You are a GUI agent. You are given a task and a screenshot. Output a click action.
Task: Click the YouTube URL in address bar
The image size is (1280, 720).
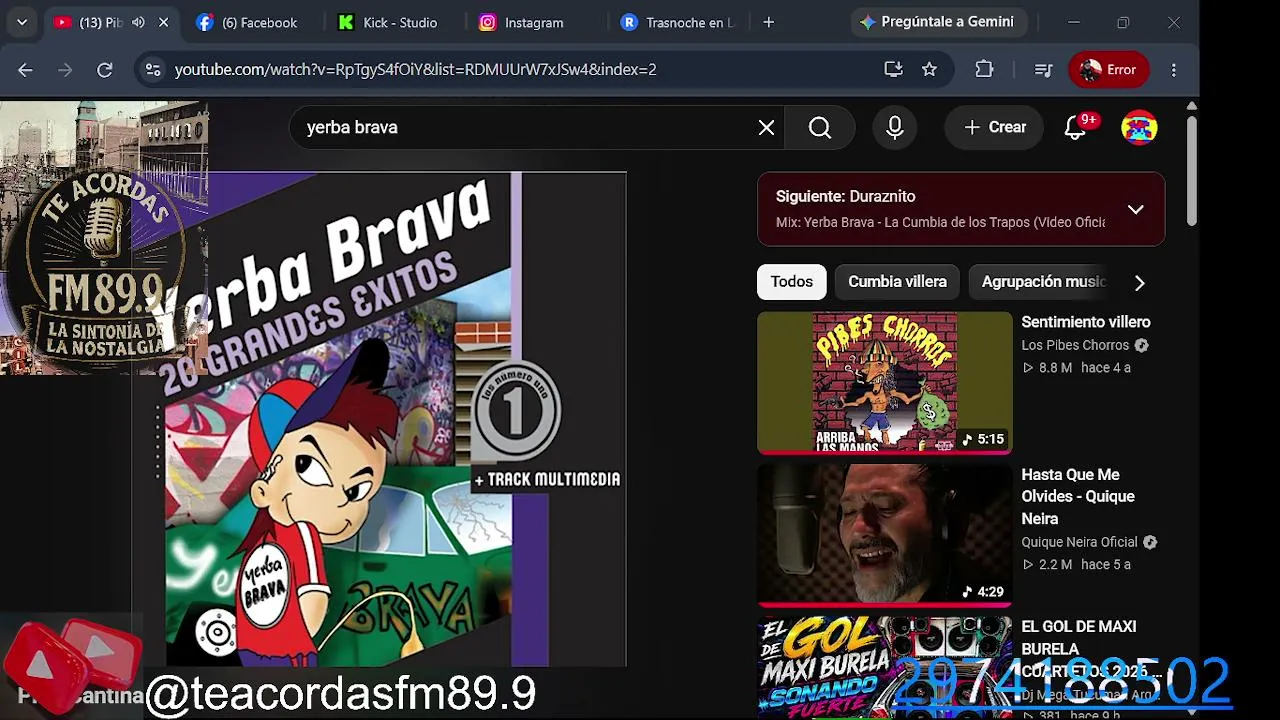(x=415, y=69)
